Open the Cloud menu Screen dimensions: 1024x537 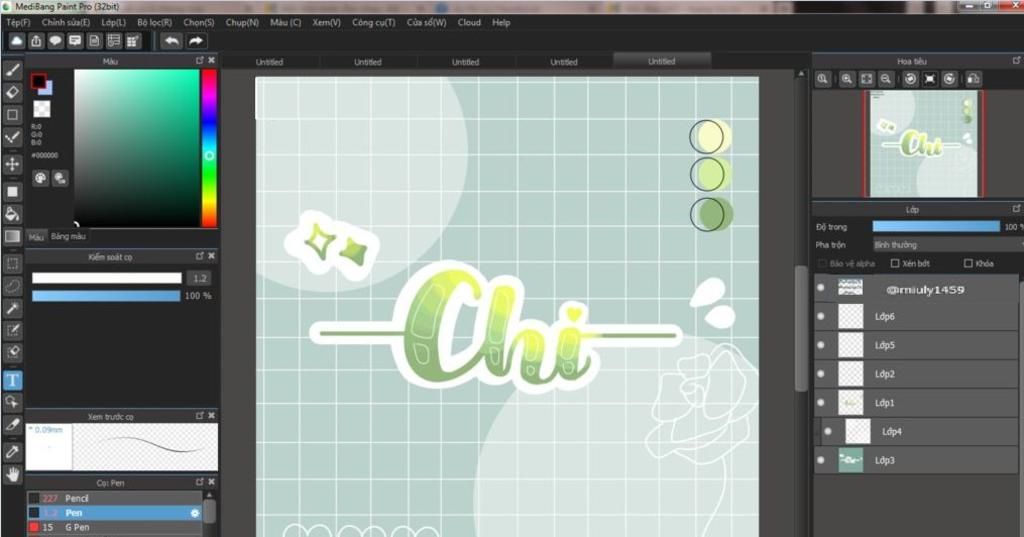click(469, 22)
